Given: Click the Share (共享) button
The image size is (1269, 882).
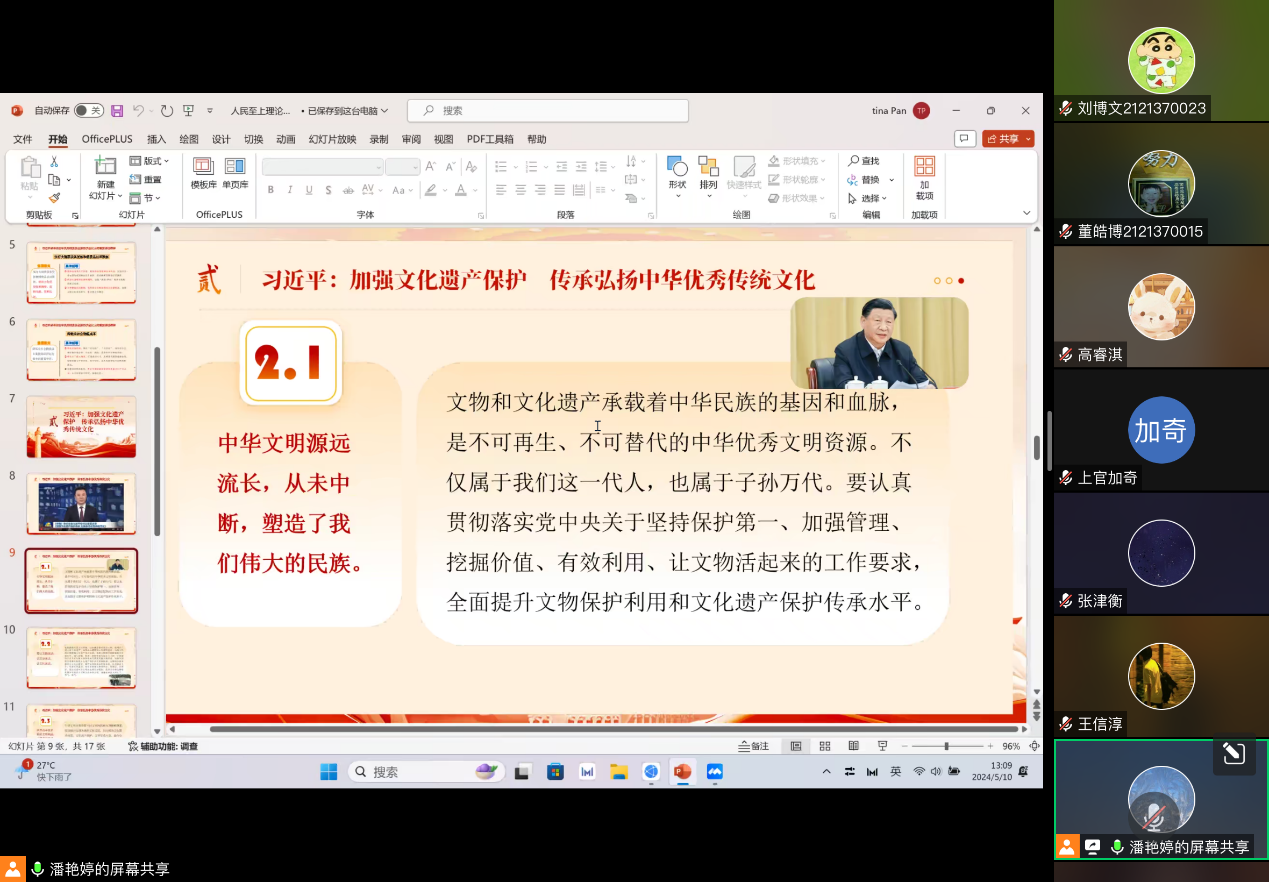Looking at the screenshot, I should (x=1007, y=139).
